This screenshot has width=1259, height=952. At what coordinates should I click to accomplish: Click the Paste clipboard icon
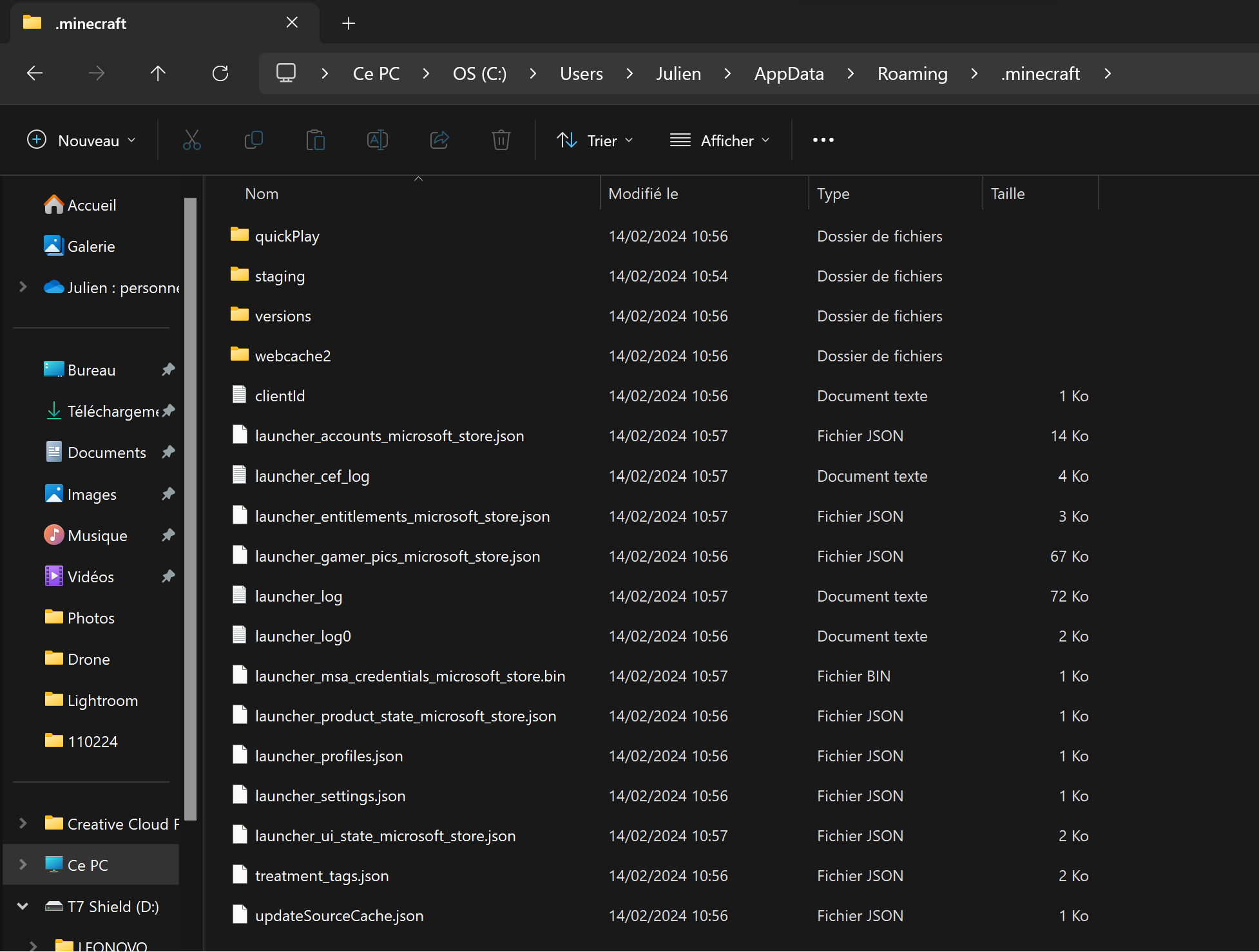[x=315, y=140]
